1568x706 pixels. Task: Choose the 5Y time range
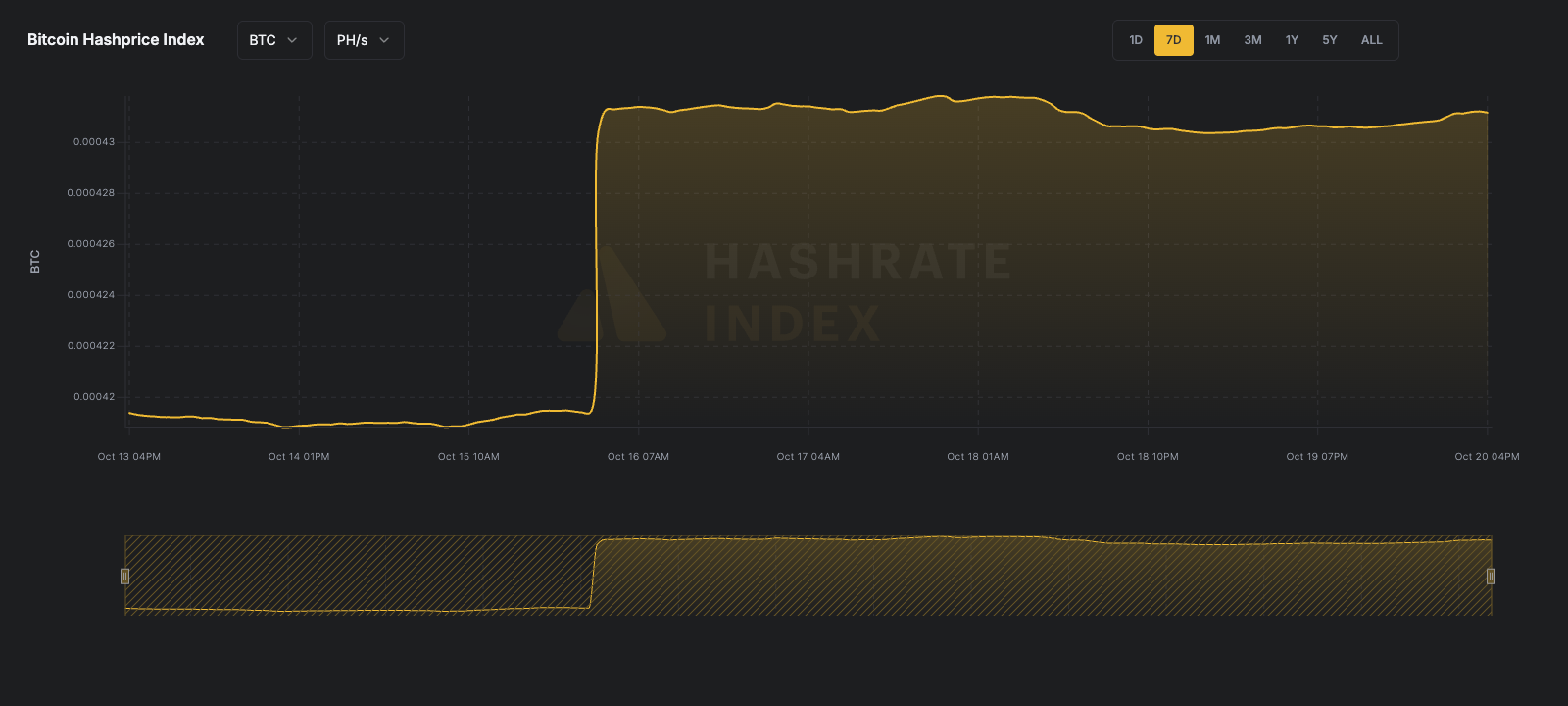[x=1329, y=40]
